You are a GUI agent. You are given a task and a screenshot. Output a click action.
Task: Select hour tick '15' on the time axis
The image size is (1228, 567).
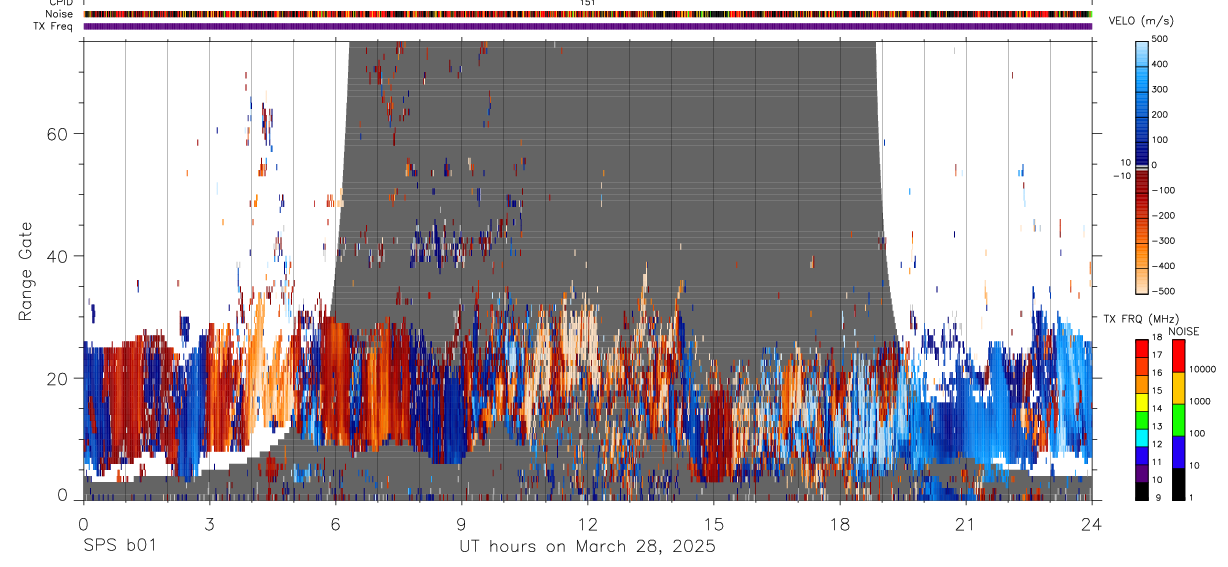click(713, 523)
